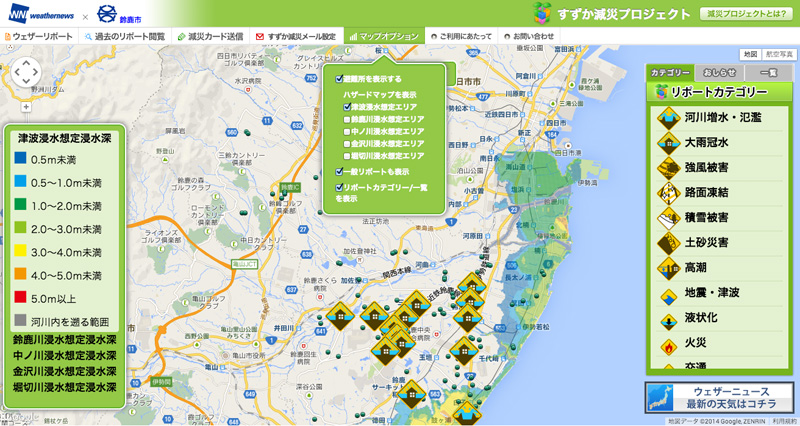Viewport: 800px width, 426px height.
Task: Select the 火災 category icon
Action: [668, 347]
